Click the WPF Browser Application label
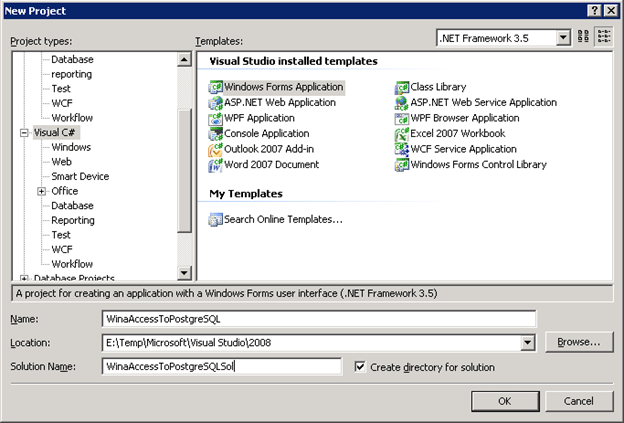The width and height of the screenshot is (624, 423). pyautogui.click(x=465, y=118)
